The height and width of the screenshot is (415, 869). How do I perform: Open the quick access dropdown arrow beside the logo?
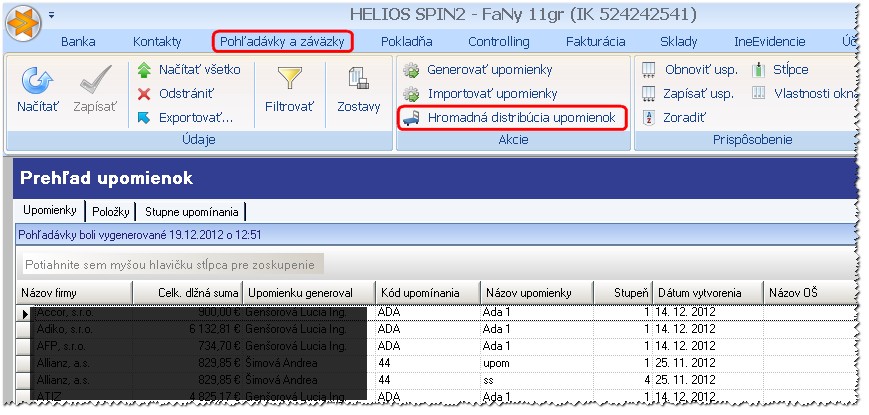[51, 16]
